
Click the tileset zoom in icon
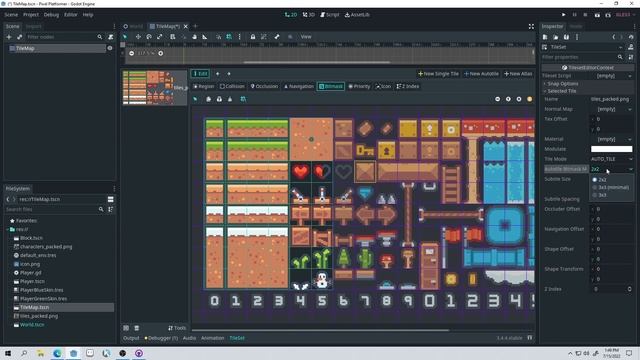tap(519, 99)
